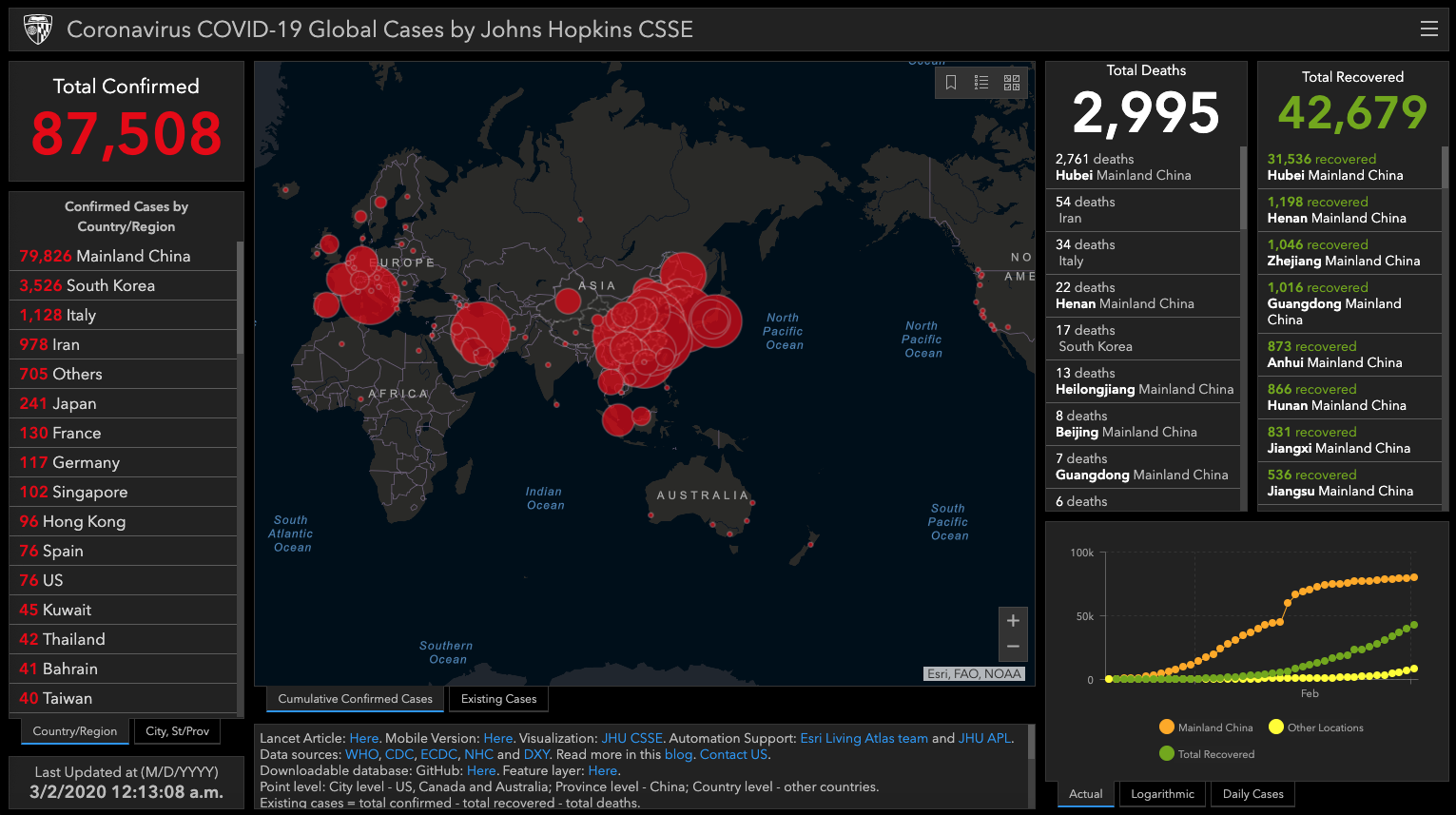Image resolution: width=1456 pixels, height=815 pixels.
Task: Select 130 France row
Action: [x=124, y=433]
